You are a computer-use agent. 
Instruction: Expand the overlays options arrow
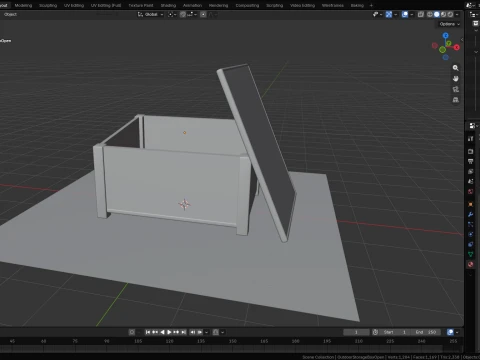(412, 14)
